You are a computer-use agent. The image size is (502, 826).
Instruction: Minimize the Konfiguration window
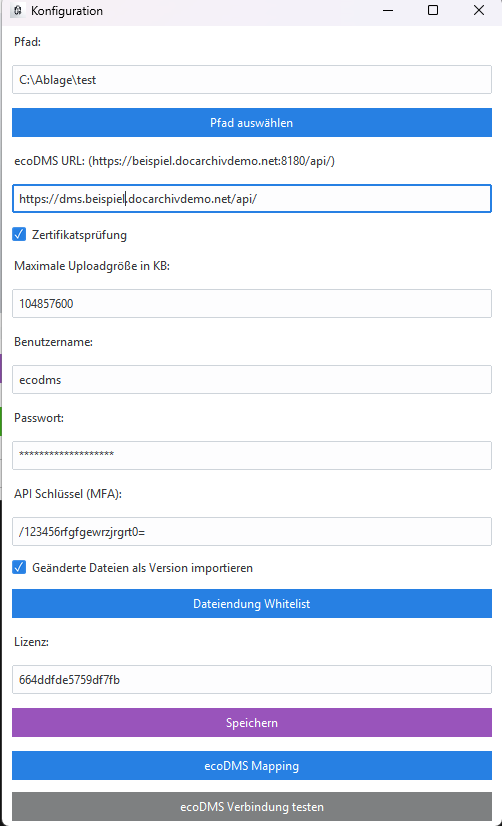tap(388, 10)
